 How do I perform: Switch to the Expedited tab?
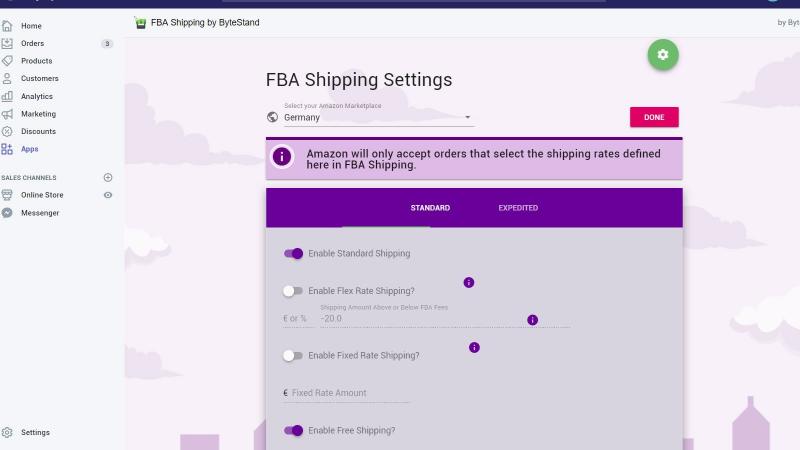(518, 208)
